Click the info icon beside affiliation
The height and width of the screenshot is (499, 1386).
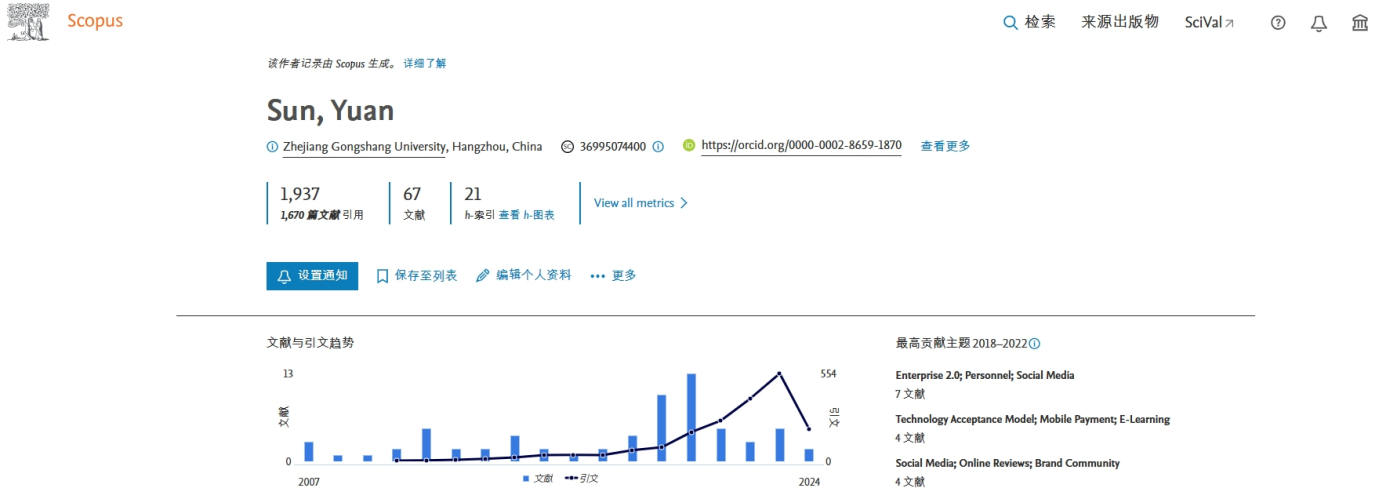coord(272,147)
